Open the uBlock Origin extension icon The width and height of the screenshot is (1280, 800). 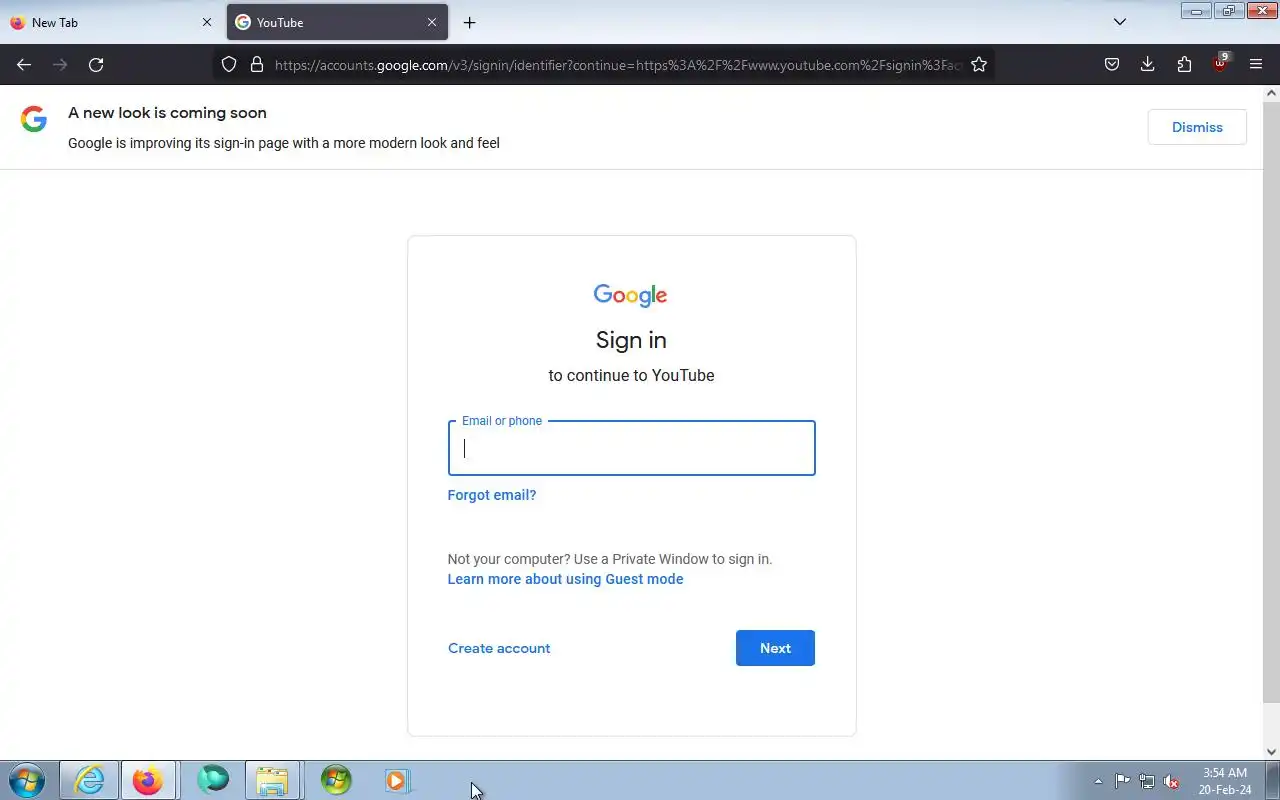[x=1220, y=64]
